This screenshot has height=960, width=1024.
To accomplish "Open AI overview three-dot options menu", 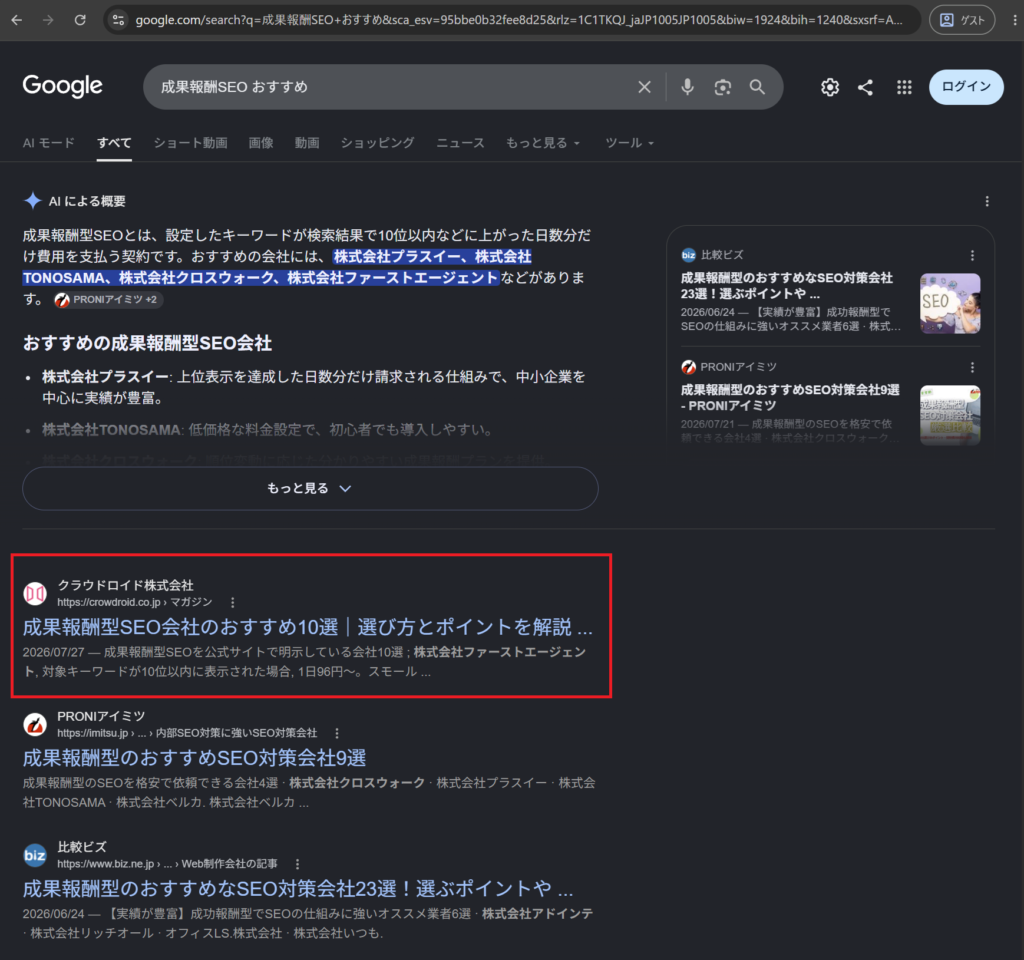I will [987, 201].
